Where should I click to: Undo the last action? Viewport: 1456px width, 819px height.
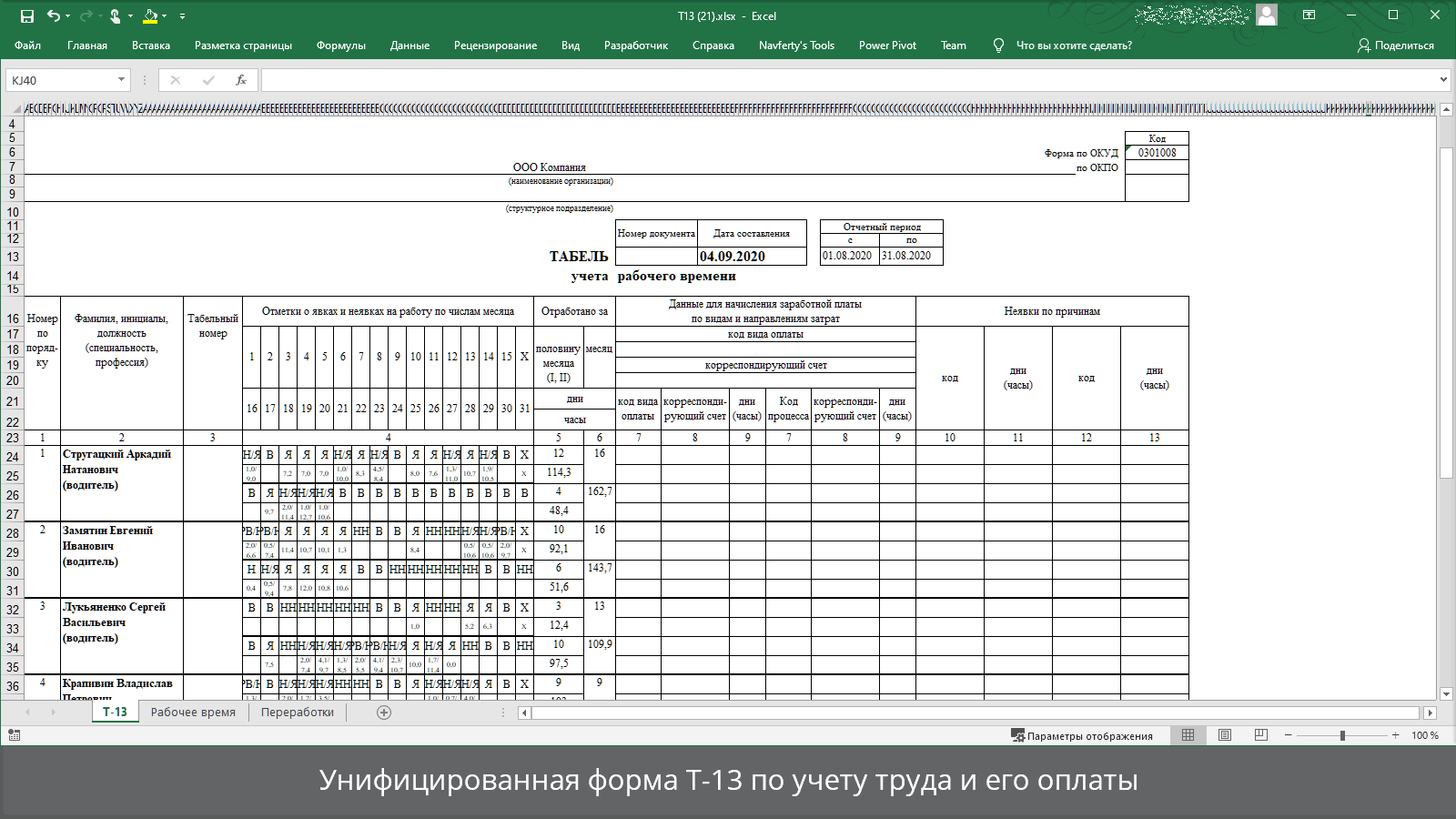coord(54,16)
